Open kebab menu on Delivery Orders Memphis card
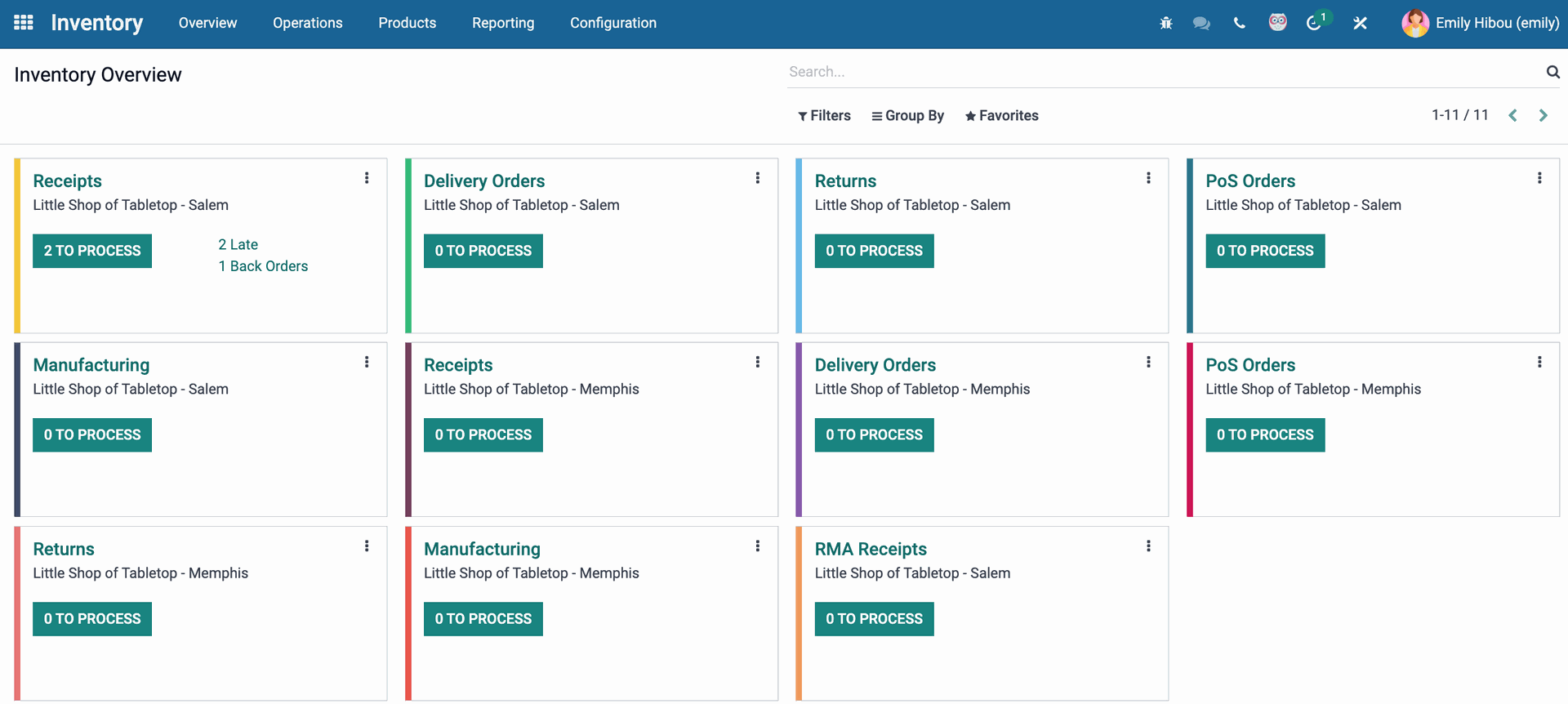This screenshot has width=1568, height=704. tap(1148, 362)
